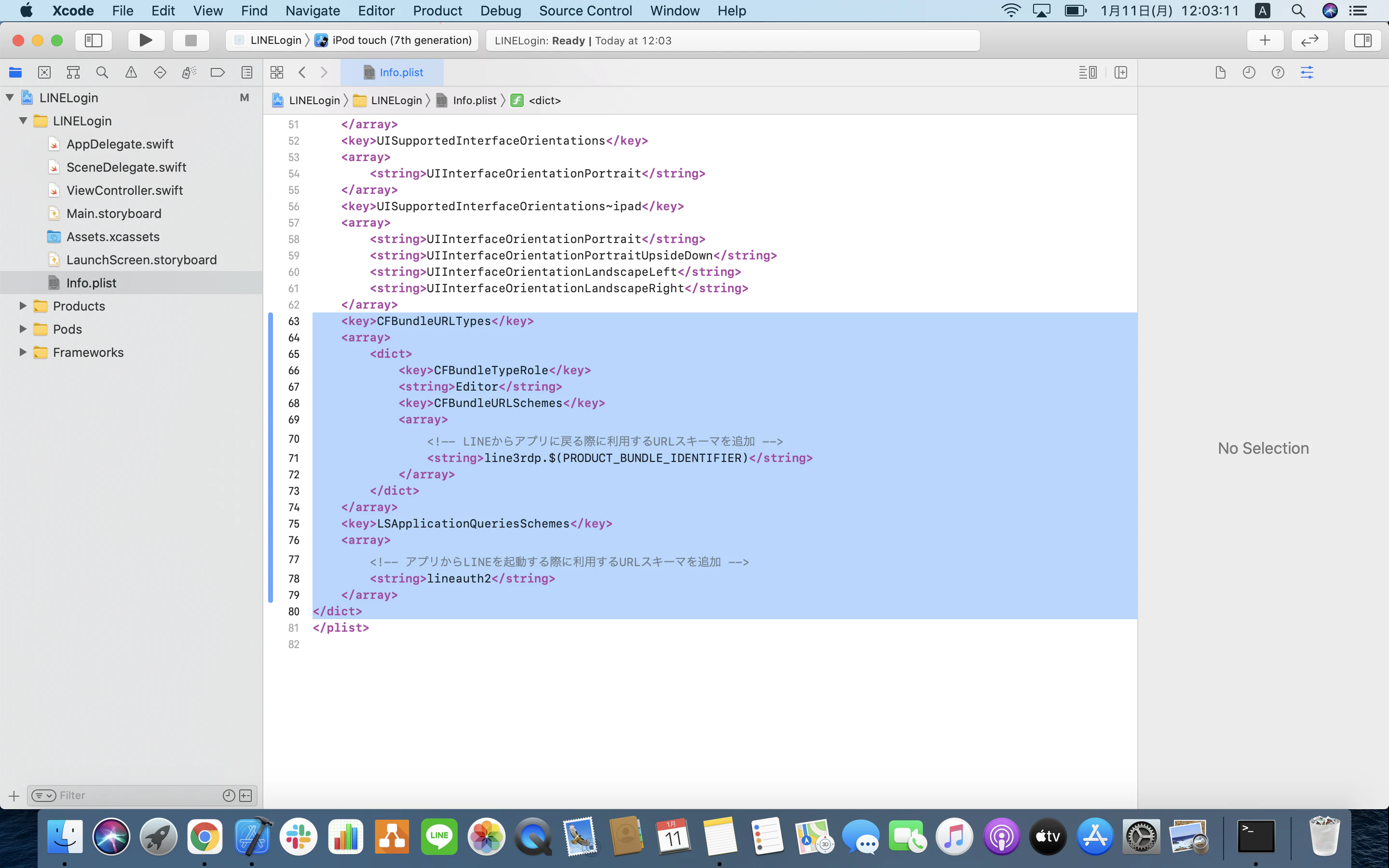Collapse the LINELogin project root
The width and height of the screenshot is (1389, 868).
coord(10,97)
